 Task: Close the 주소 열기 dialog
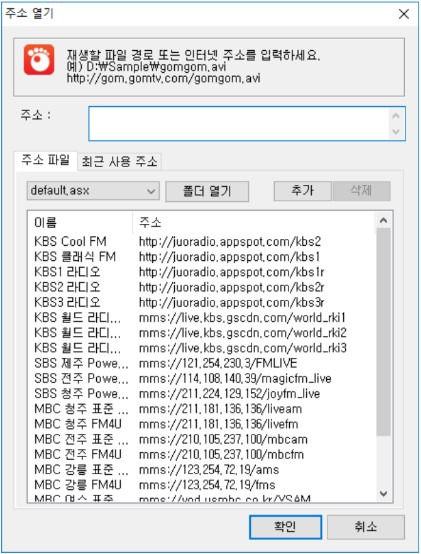tap(404, 14)
